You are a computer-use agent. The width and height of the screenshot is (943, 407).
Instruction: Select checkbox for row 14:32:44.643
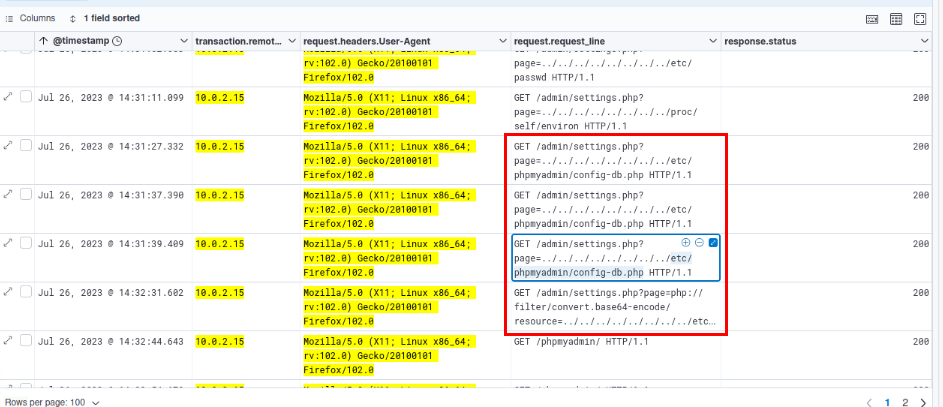26,340
